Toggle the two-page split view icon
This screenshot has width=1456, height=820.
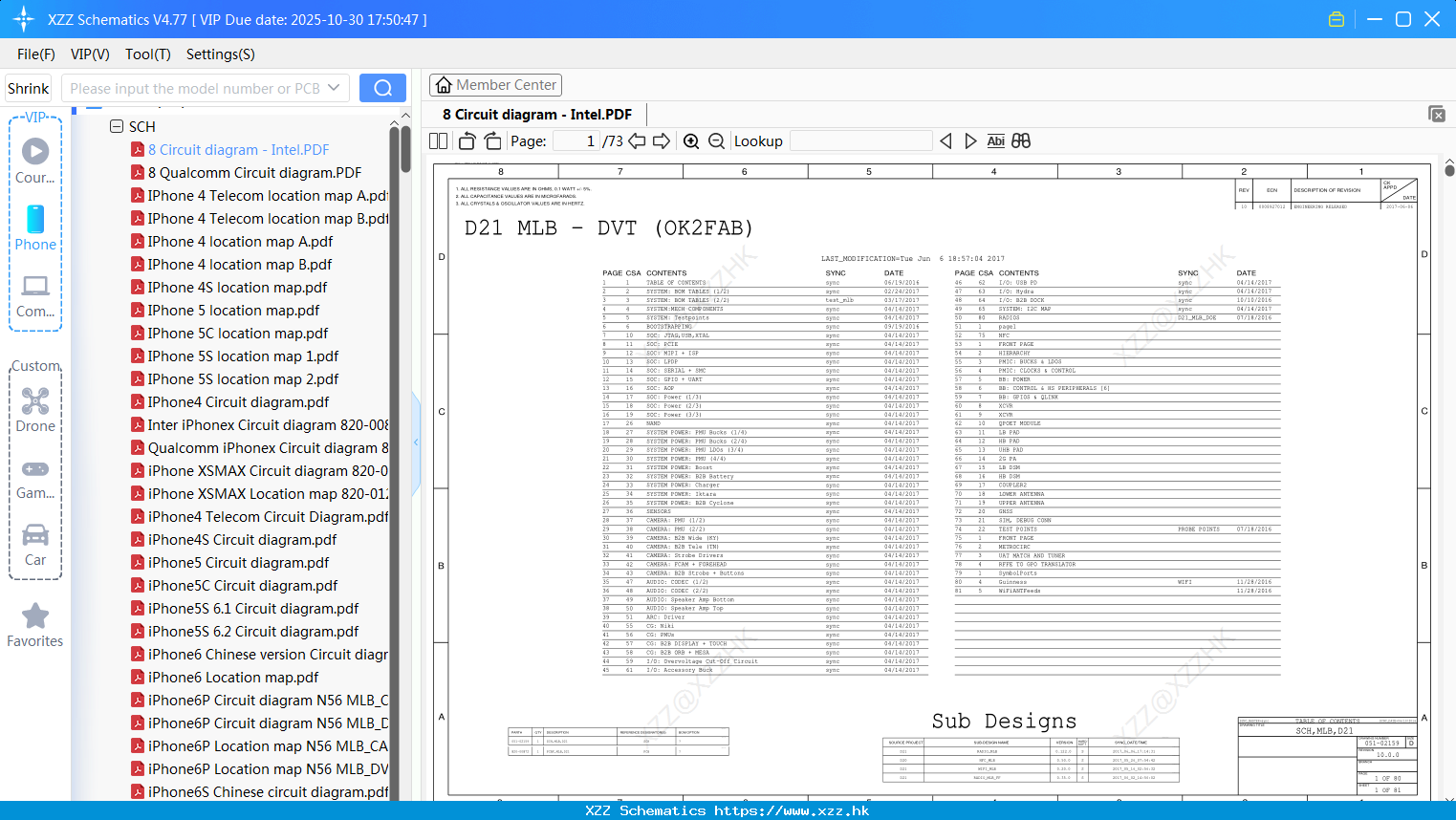coord(439,141)
